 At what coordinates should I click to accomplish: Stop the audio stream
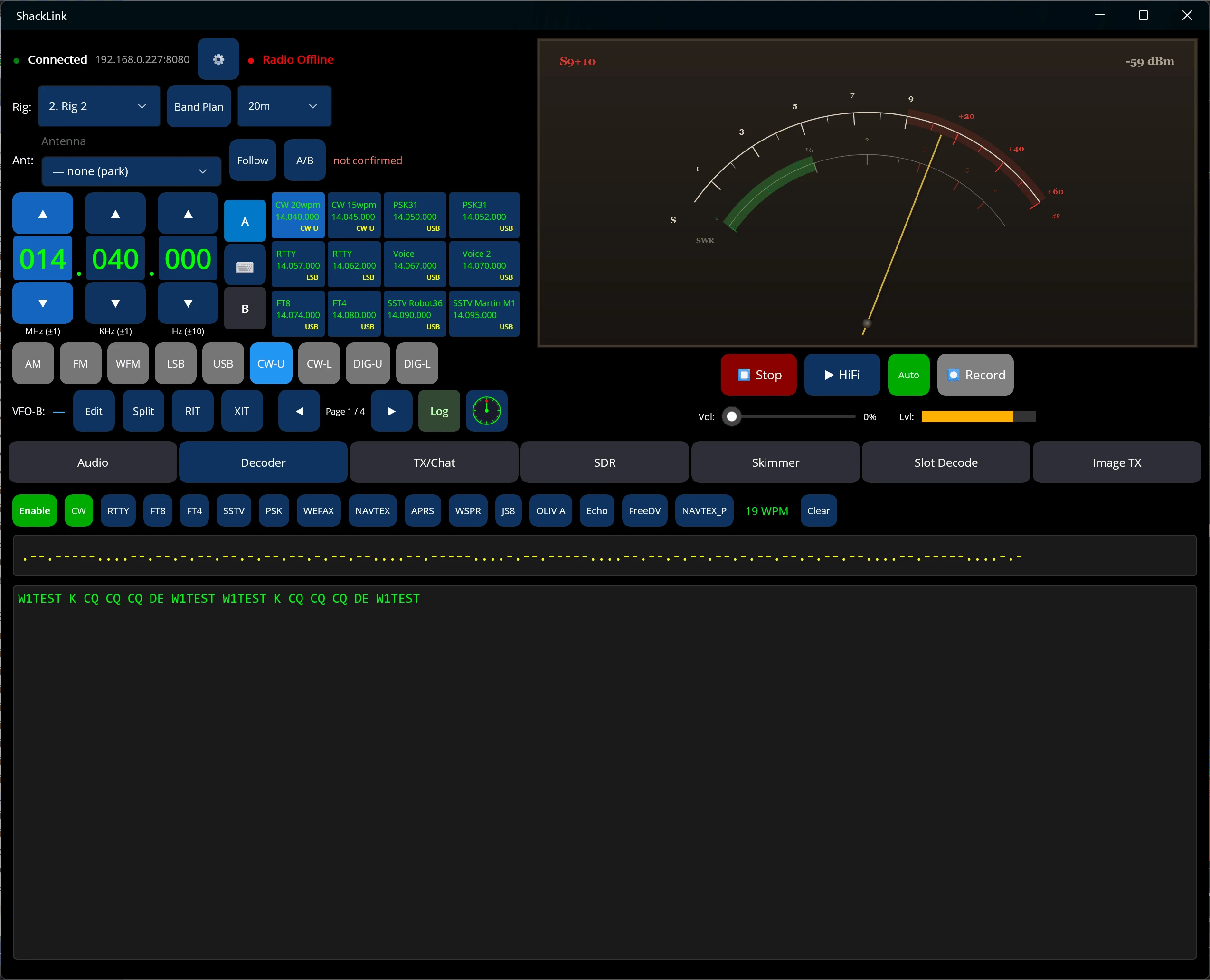tap(758, 375)
